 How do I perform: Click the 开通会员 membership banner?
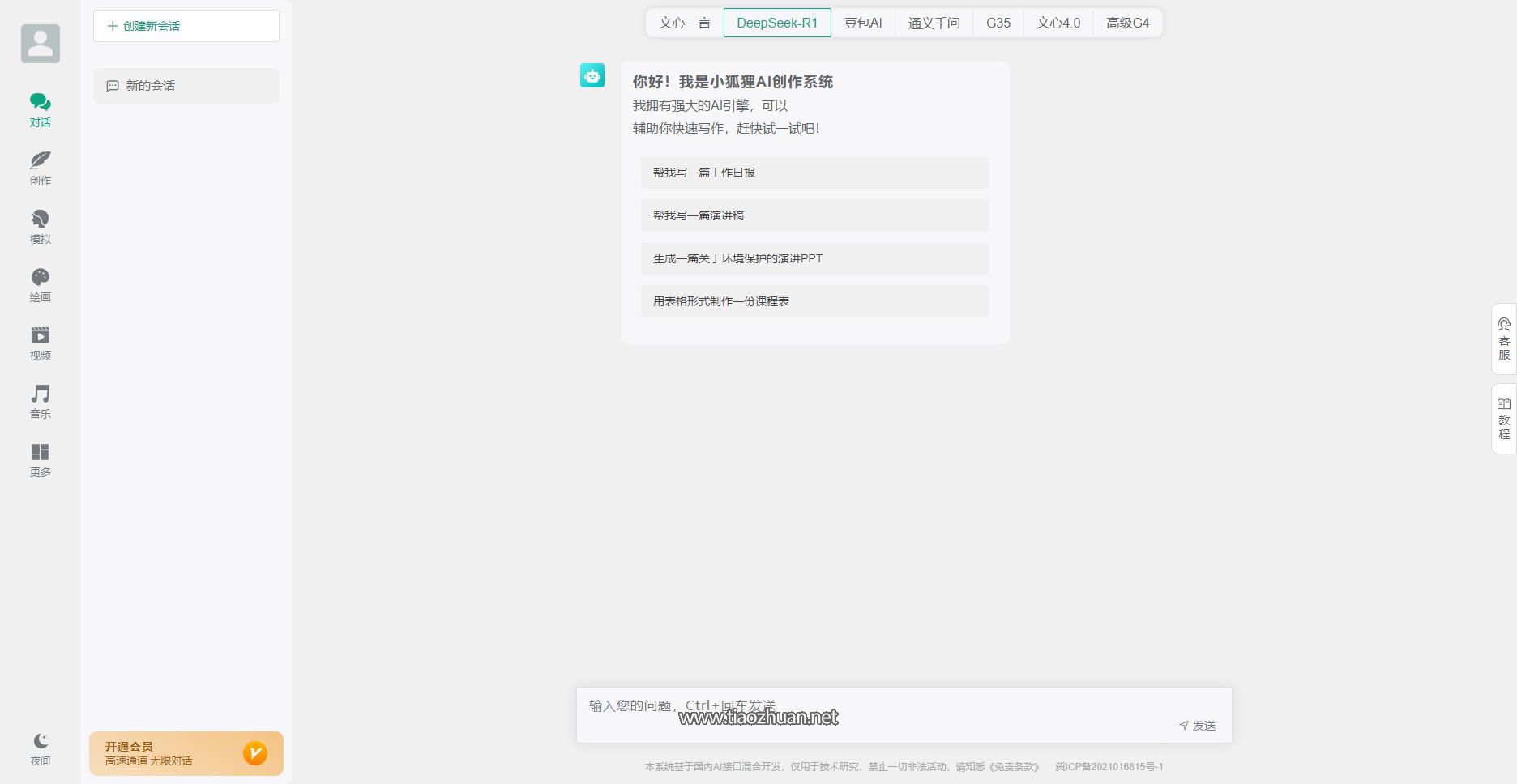(x=186, y=753)
